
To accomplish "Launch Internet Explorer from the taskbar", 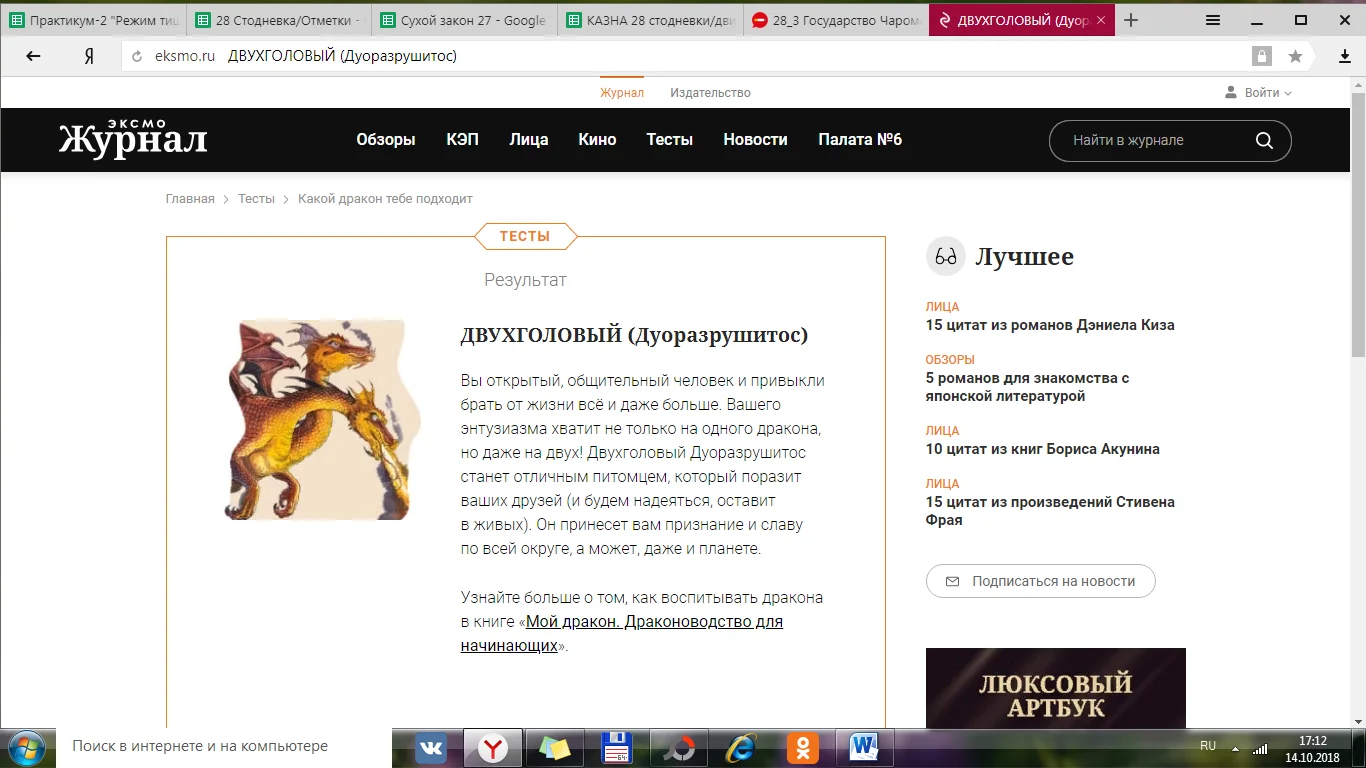I will [x=741, y=747].
